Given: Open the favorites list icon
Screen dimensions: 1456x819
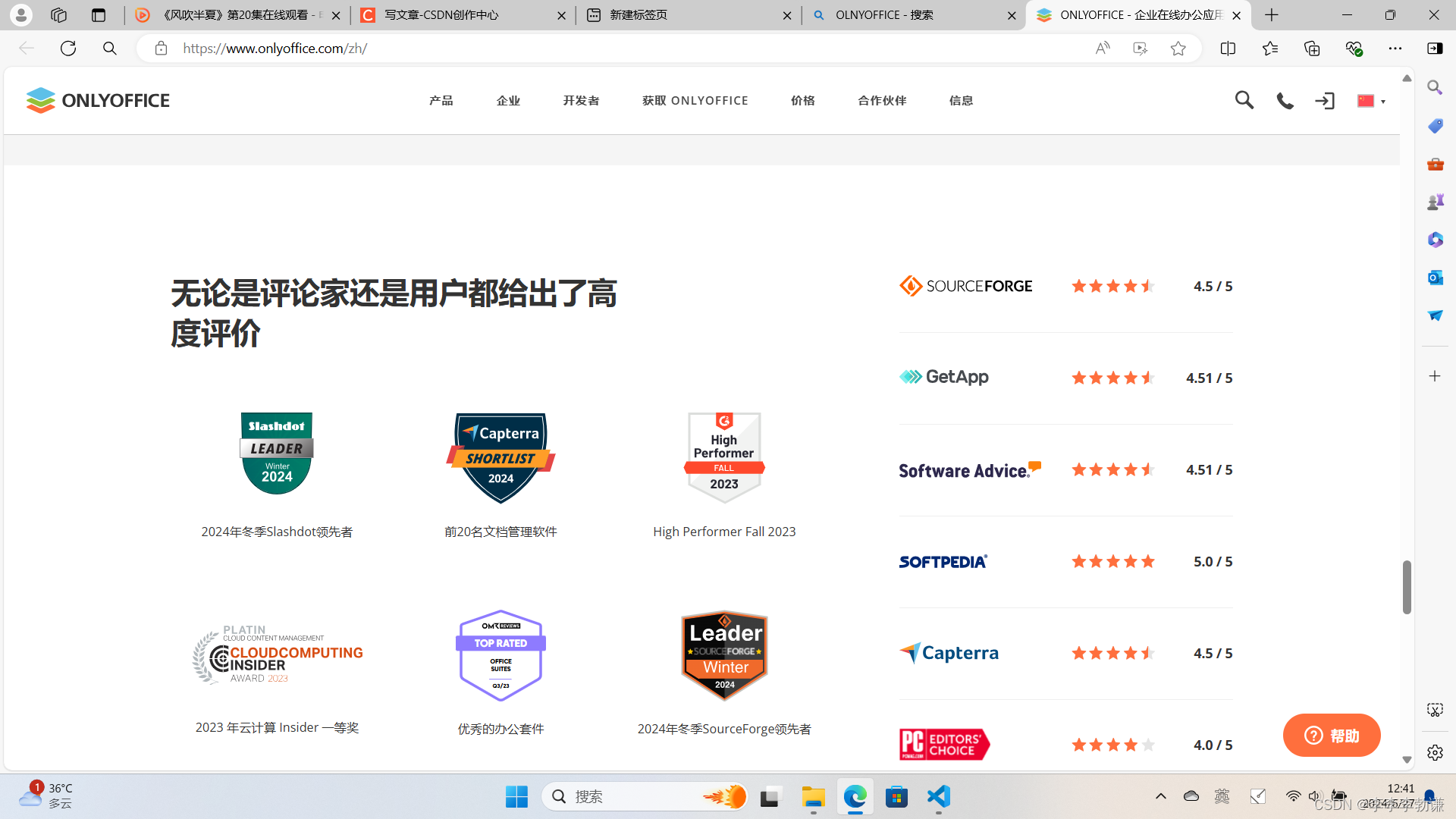Looking at the screenshot, I should click(1270, 49).
